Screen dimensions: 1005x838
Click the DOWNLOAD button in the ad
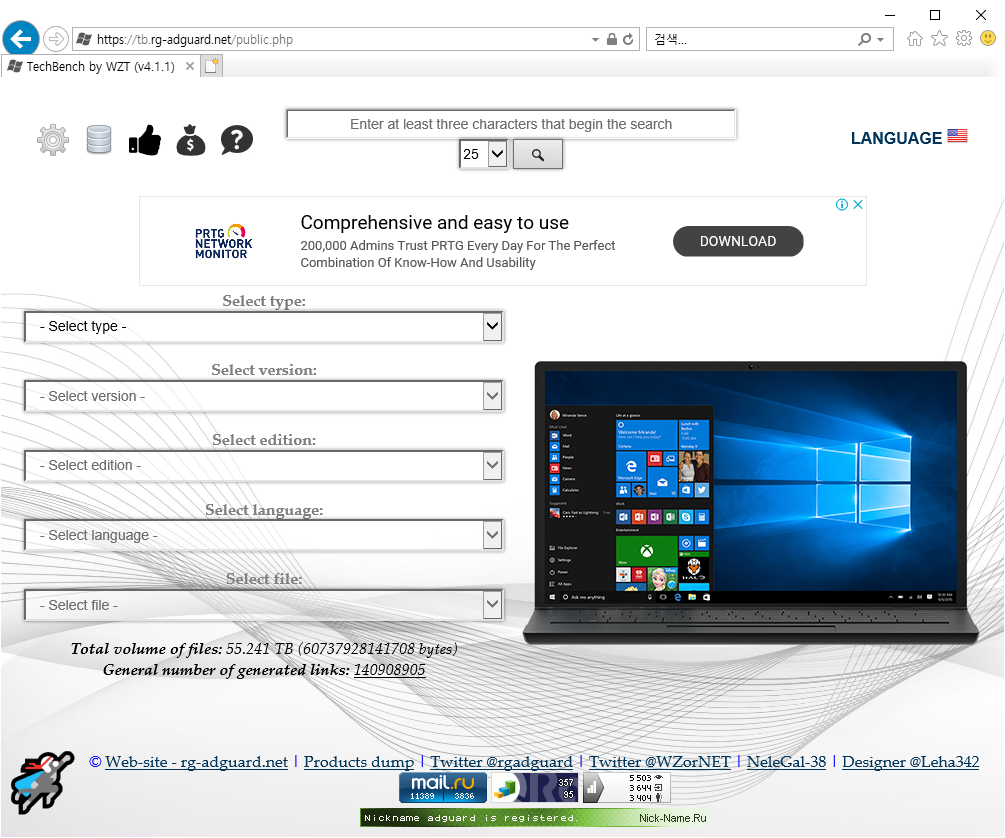[x=738, y=241]
